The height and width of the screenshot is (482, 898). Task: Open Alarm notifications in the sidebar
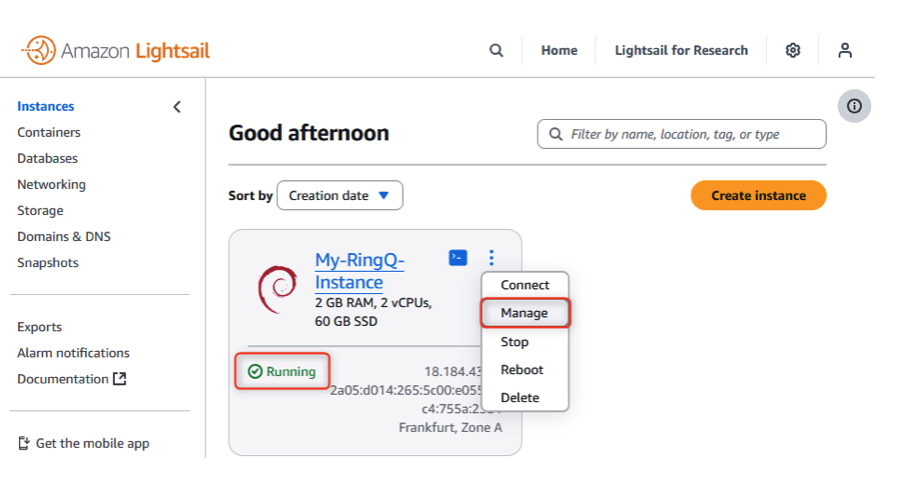[73, 353]
